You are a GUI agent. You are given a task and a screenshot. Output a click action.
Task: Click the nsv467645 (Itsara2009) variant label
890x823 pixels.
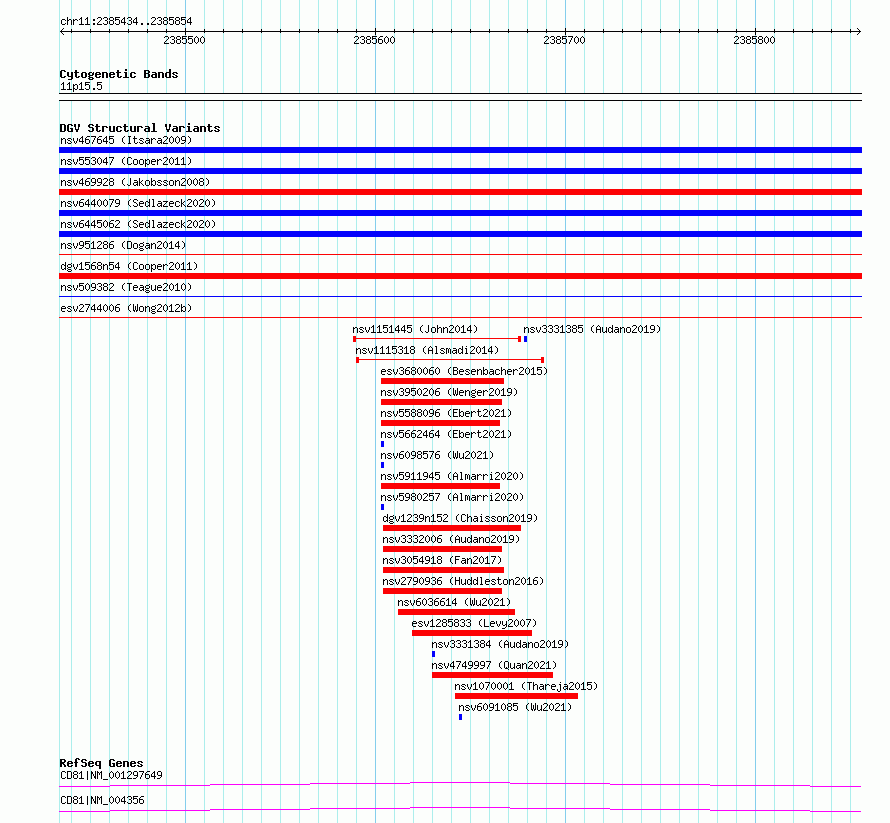pyautogui.click(x=126, y=140)
